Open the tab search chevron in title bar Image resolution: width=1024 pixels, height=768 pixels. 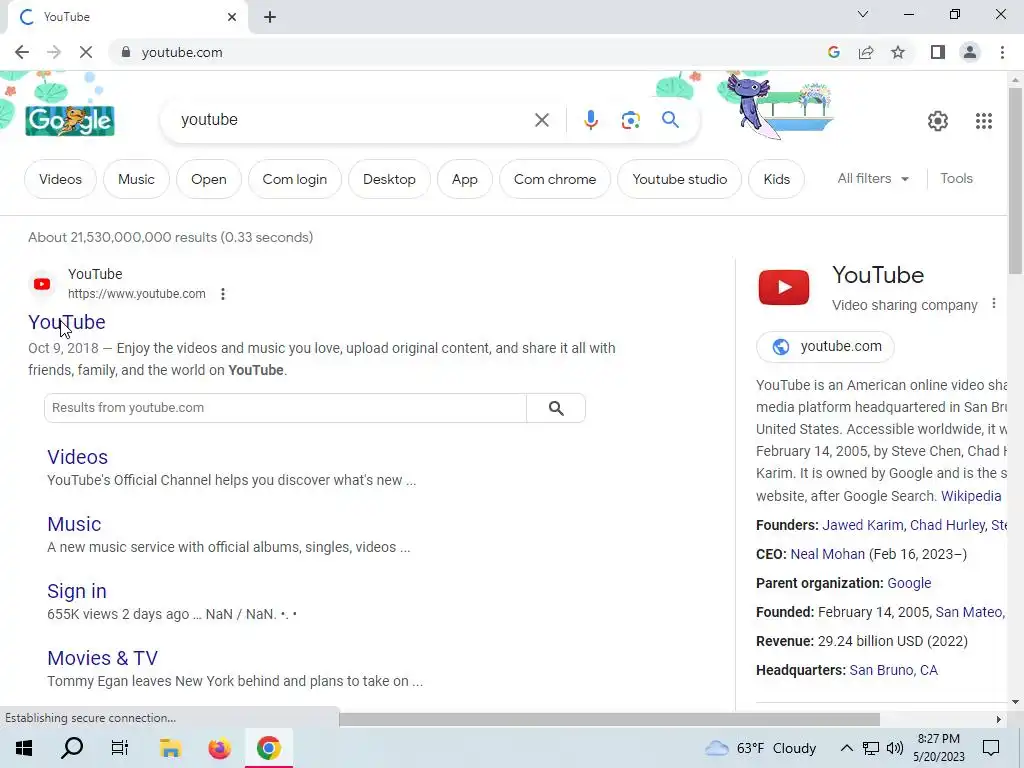point(863,14)
